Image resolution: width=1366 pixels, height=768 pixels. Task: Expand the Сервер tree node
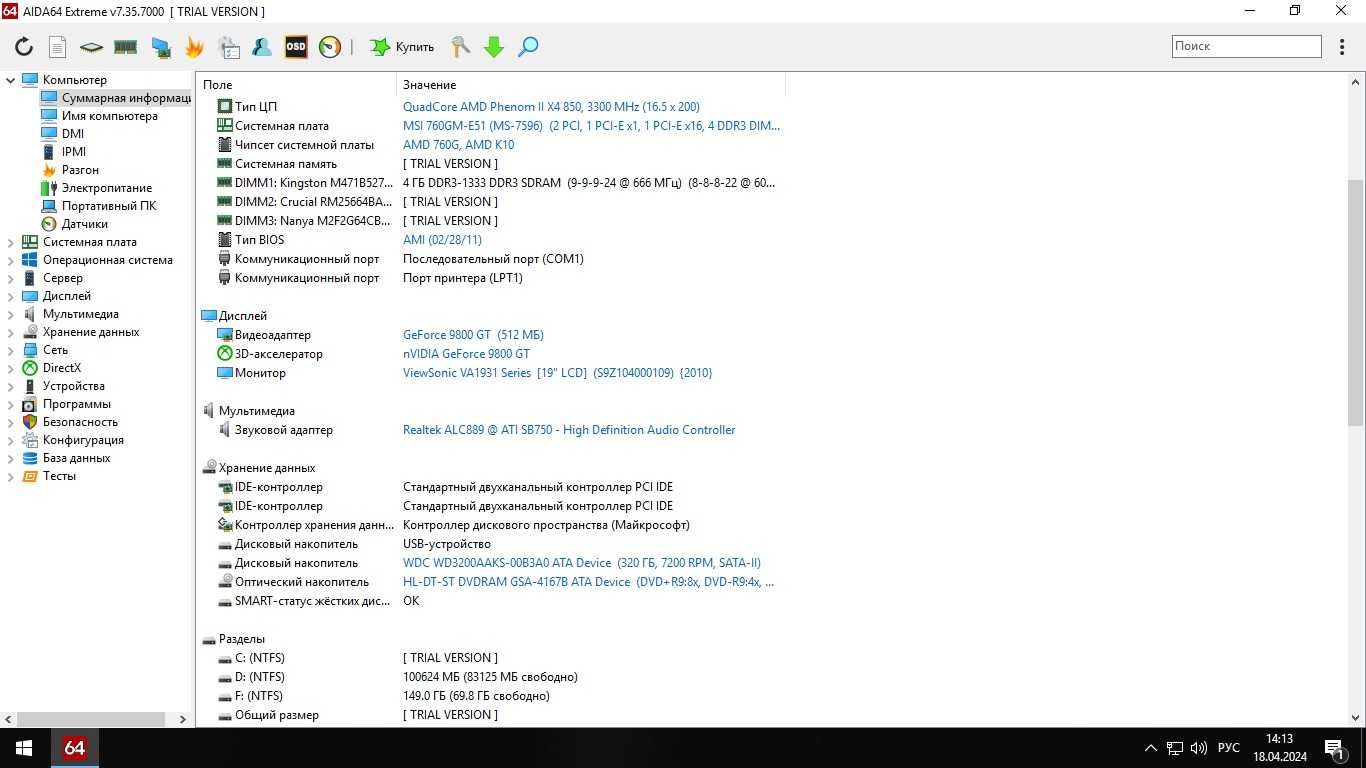(11, 278)
